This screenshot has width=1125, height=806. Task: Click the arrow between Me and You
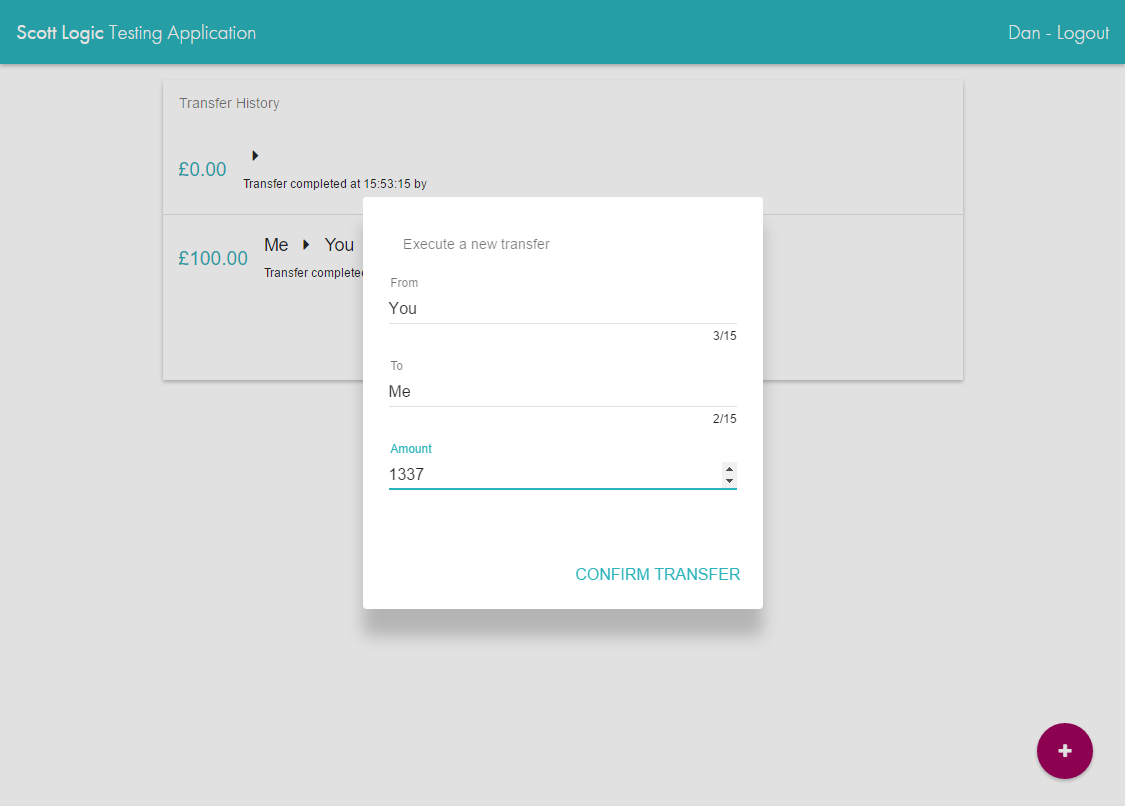tap(306, 245)
